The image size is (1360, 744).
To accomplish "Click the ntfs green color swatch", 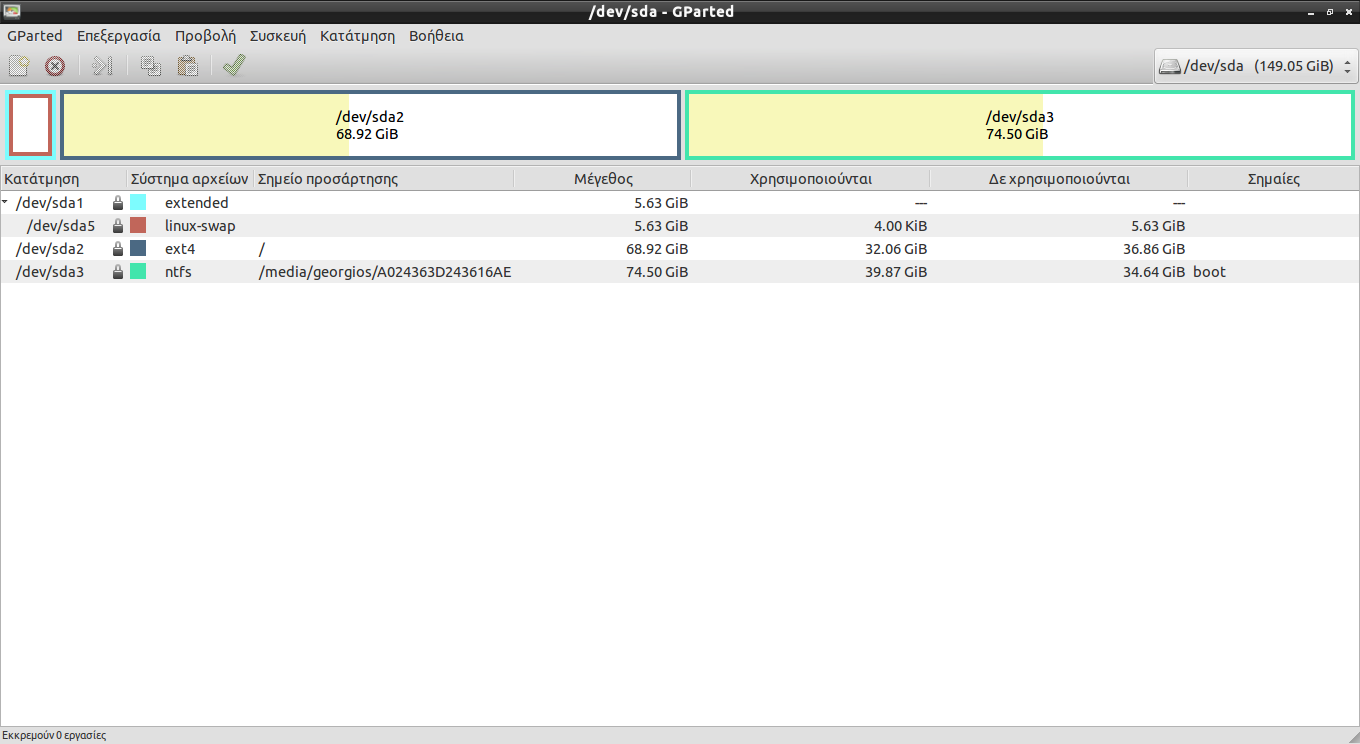I will (138, 272).
